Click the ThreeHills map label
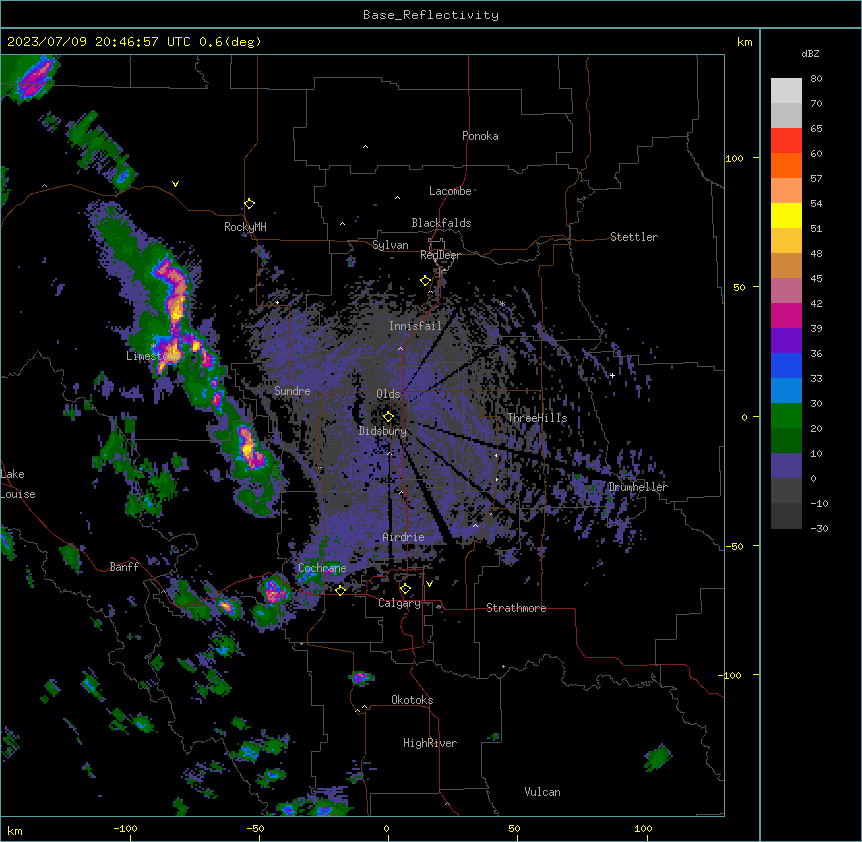862x842 pixels. (x=538, y=418)
